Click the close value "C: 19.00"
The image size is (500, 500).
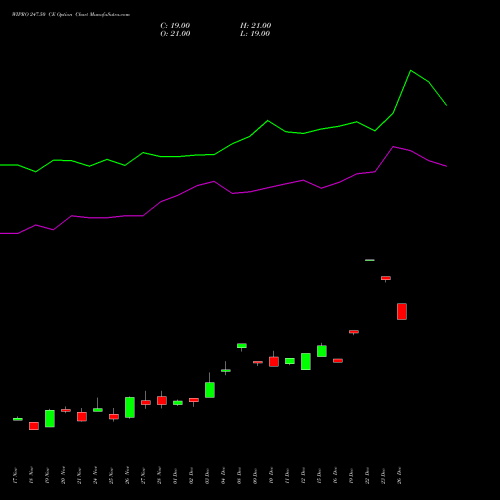pos(175,26)
